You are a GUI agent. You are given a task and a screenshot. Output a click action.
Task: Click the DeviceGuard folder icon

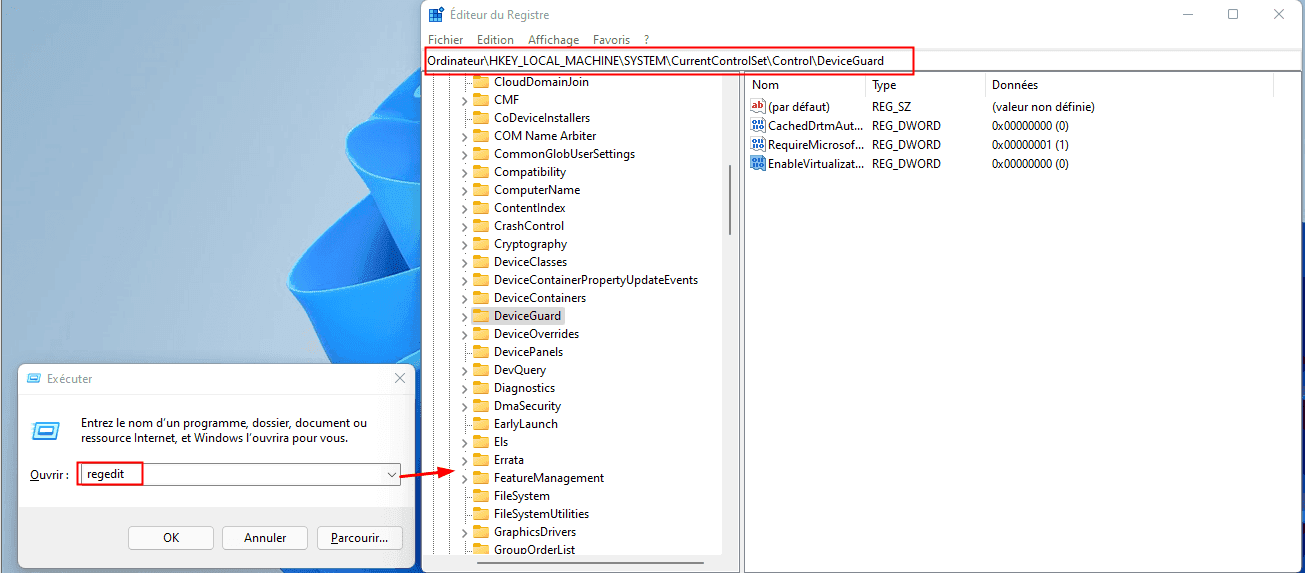(480, 316)
